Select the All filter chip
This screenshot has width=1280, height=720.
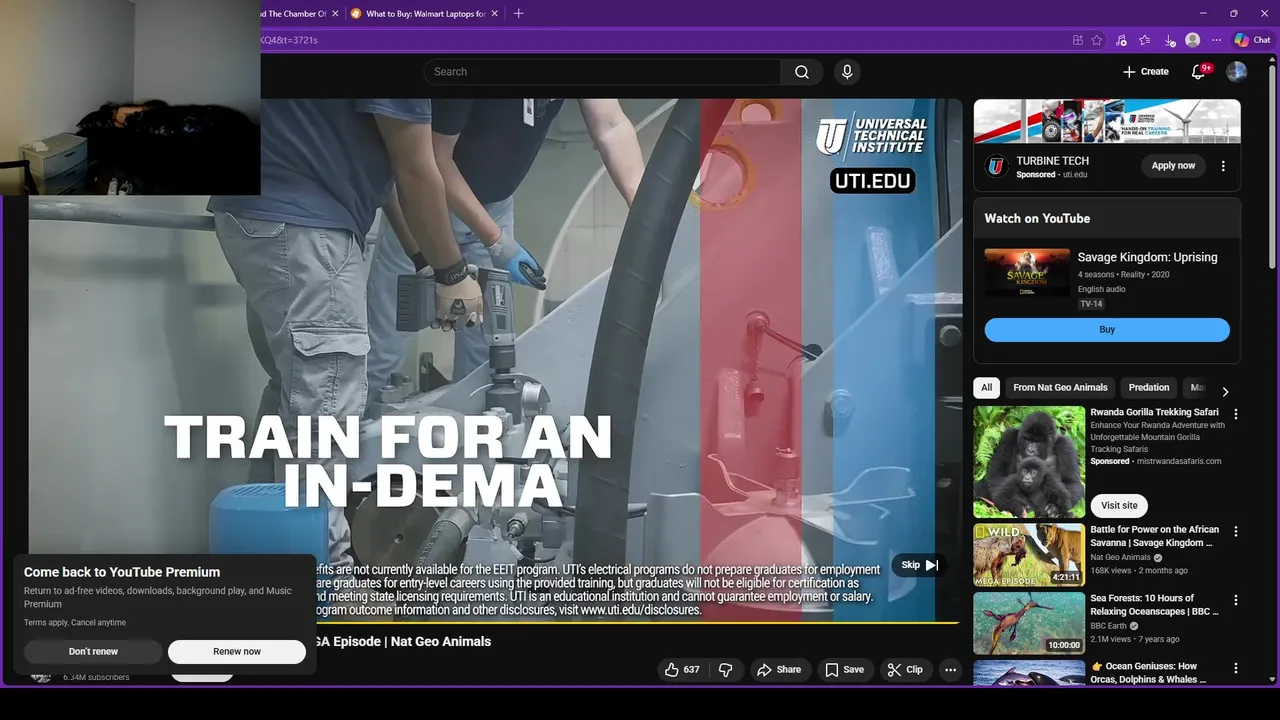pyautogui.click(x=987, y=388)
